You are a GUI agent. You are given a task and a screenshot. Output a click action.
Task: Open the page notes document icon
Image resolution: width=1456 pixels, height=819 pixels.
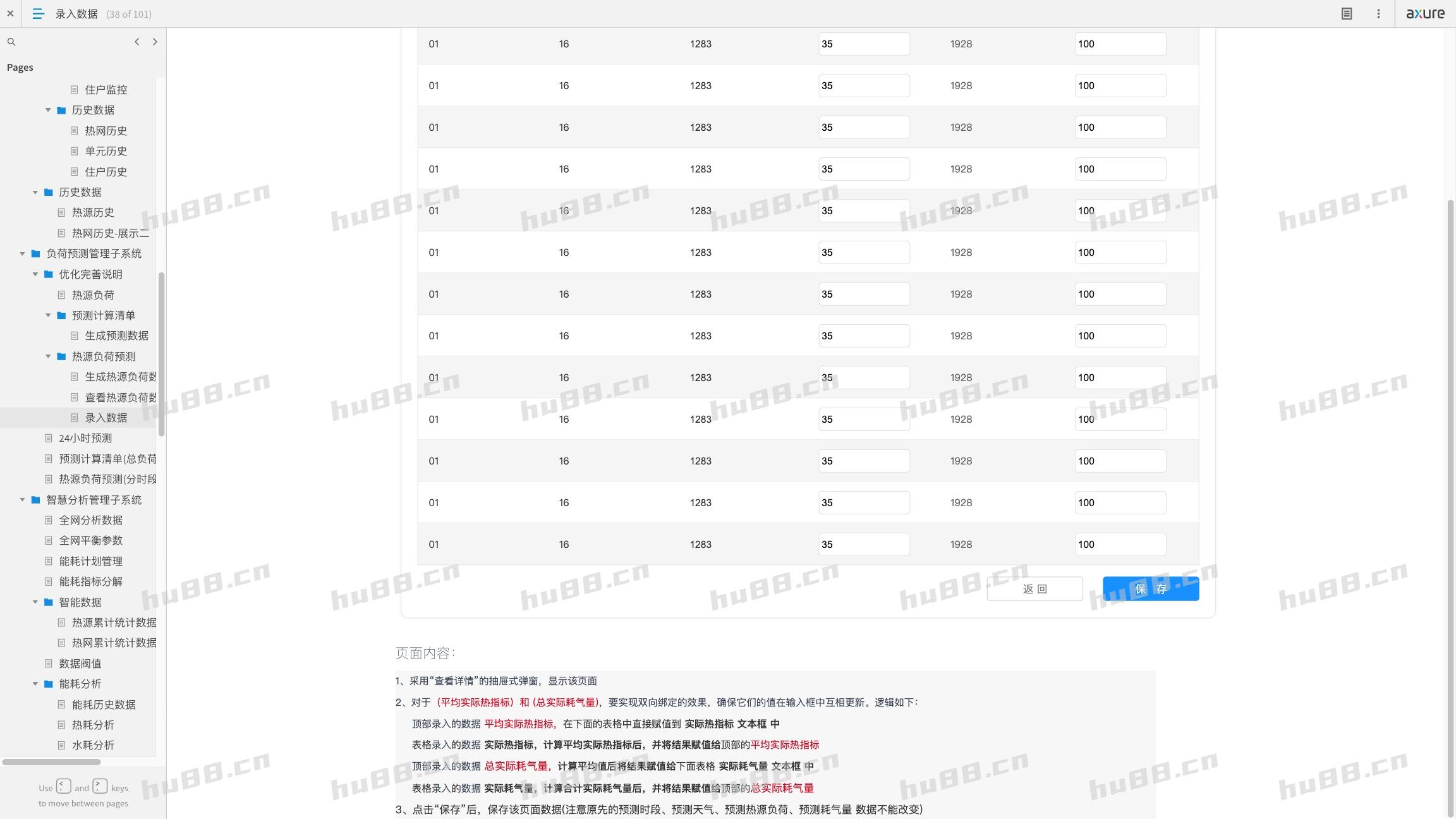tap(1347, 13)
